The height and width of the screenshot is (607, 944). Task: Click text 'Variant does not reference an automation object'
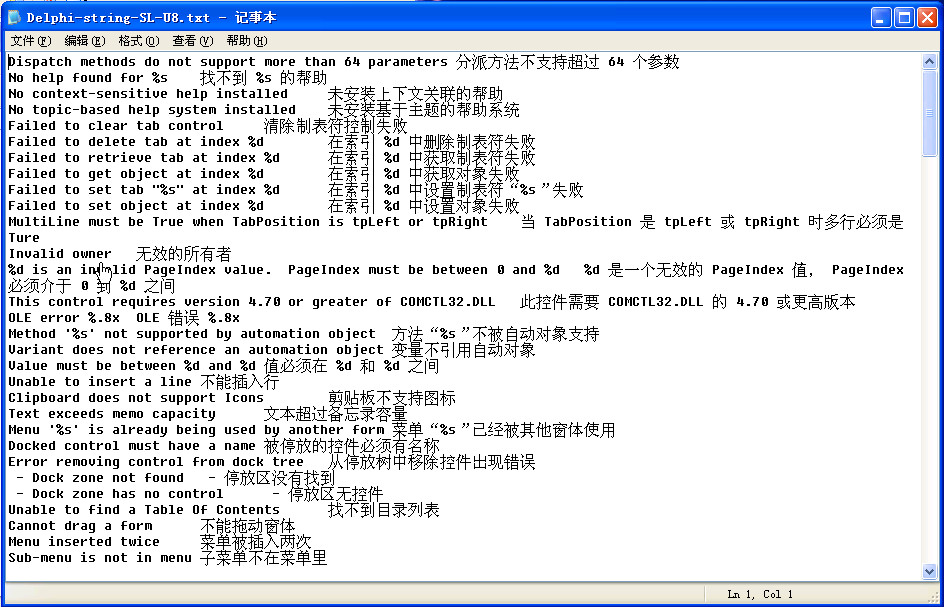(x=196, y=350)
